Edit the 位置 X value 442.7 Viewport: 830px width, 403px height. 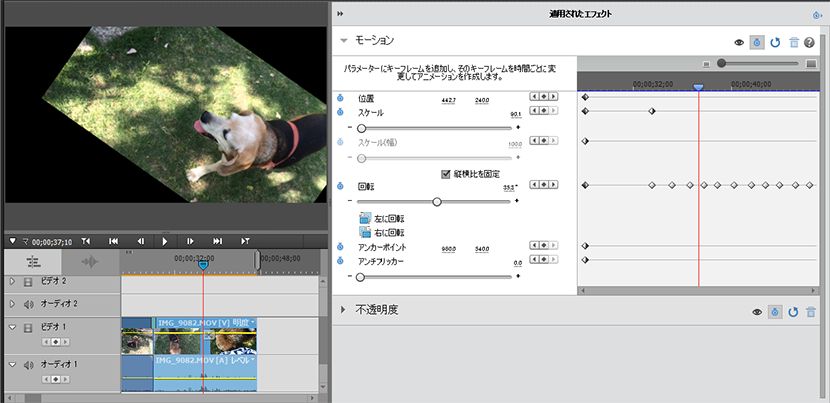[448, 101]
